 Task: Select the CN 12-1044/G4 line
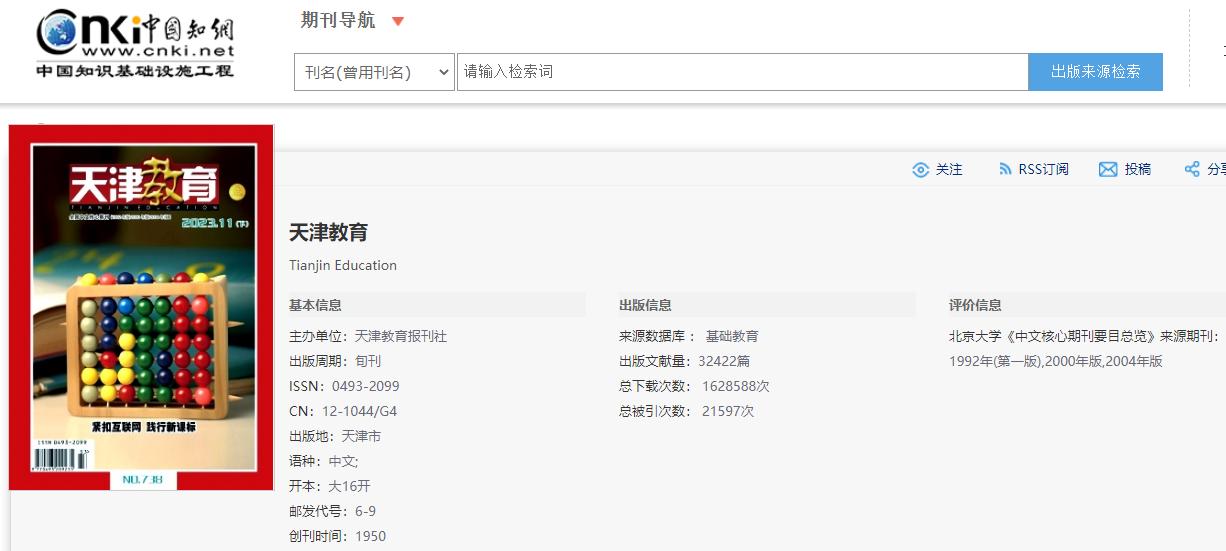[343, 411]
